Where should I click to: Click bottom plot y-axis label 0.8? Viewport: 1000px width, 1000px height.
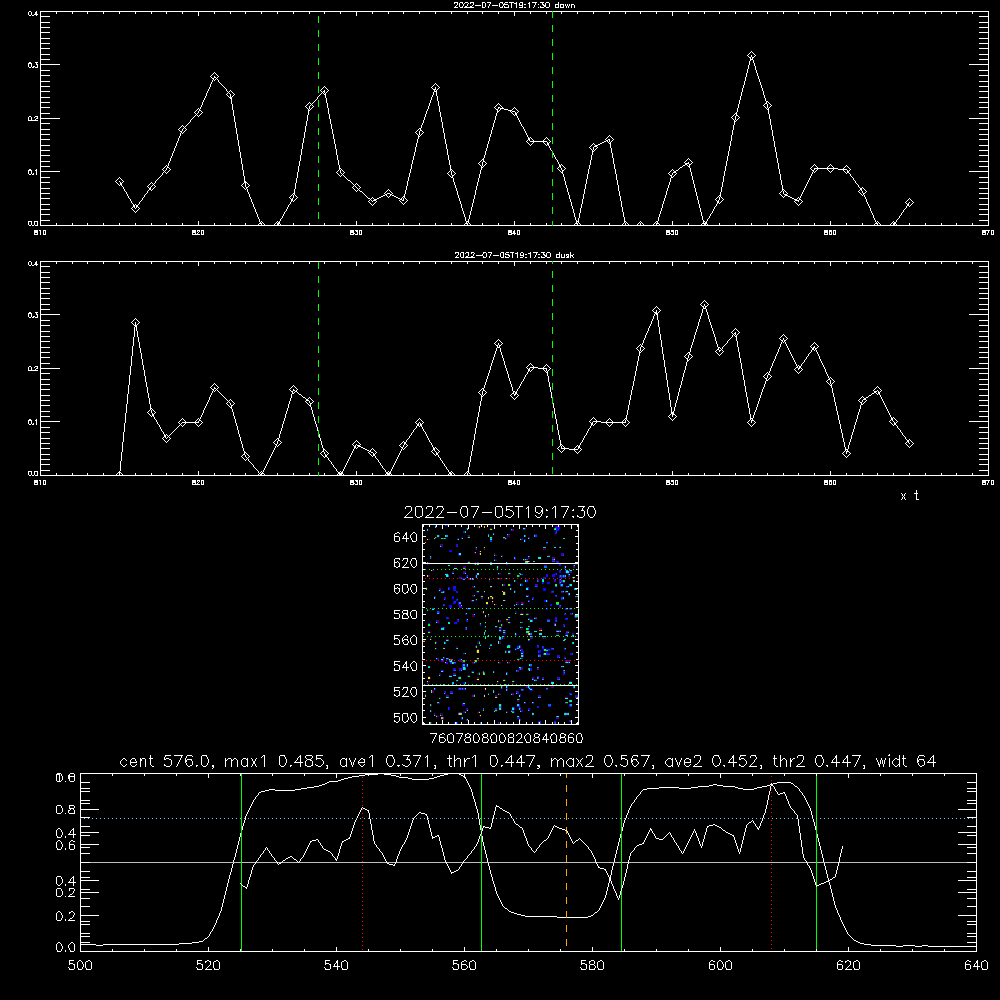coord(66,809)
